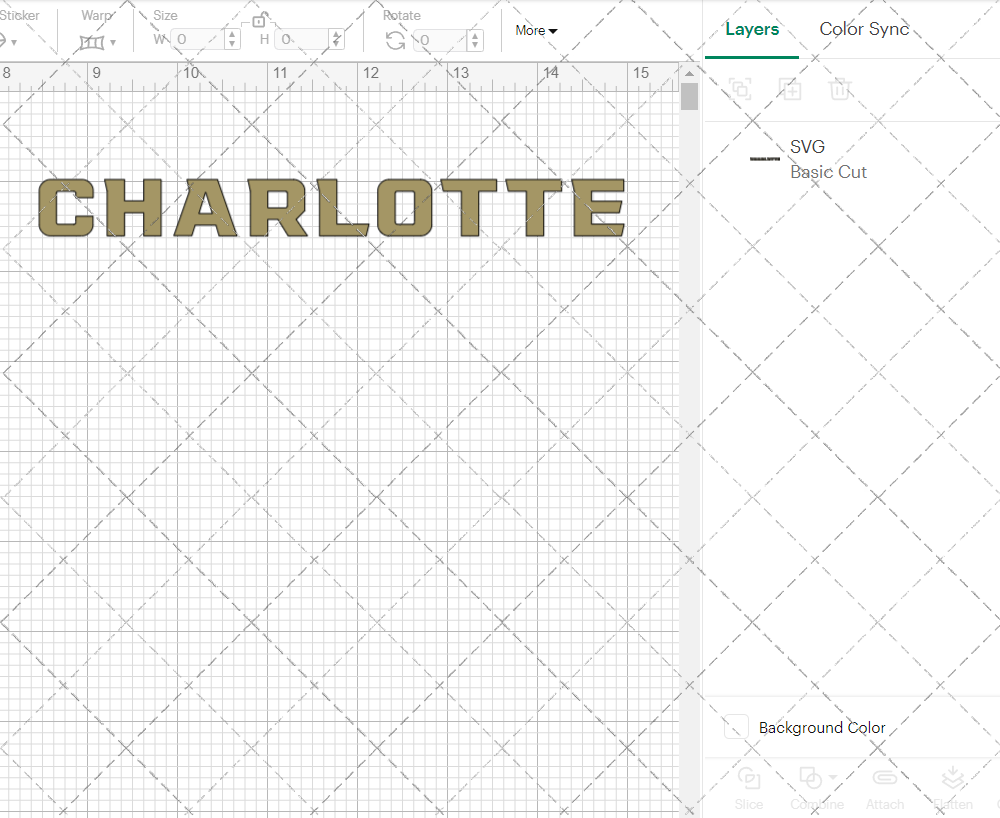Open the Sticker dropdown arrow
The image size is (1000, 818).
(14, 43)
